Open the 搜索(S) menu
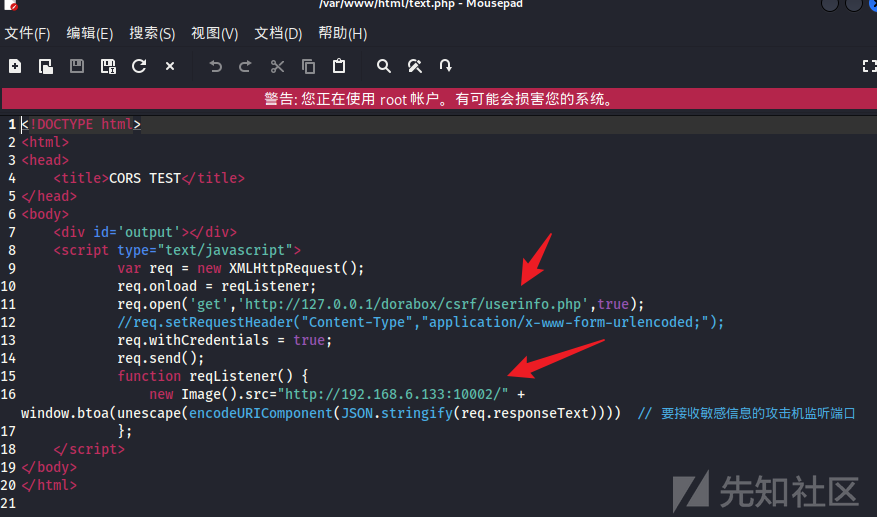Viewport: 877px width, 517px height. click(152, 34)
